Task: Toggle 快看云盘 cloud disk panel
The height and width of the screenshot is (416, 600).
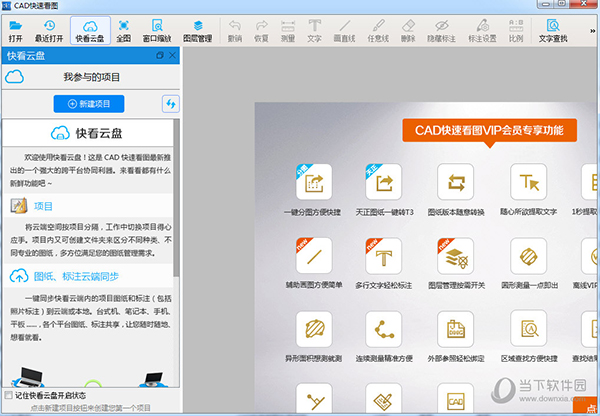Action: pyautogui.click(x=90, y=31)
